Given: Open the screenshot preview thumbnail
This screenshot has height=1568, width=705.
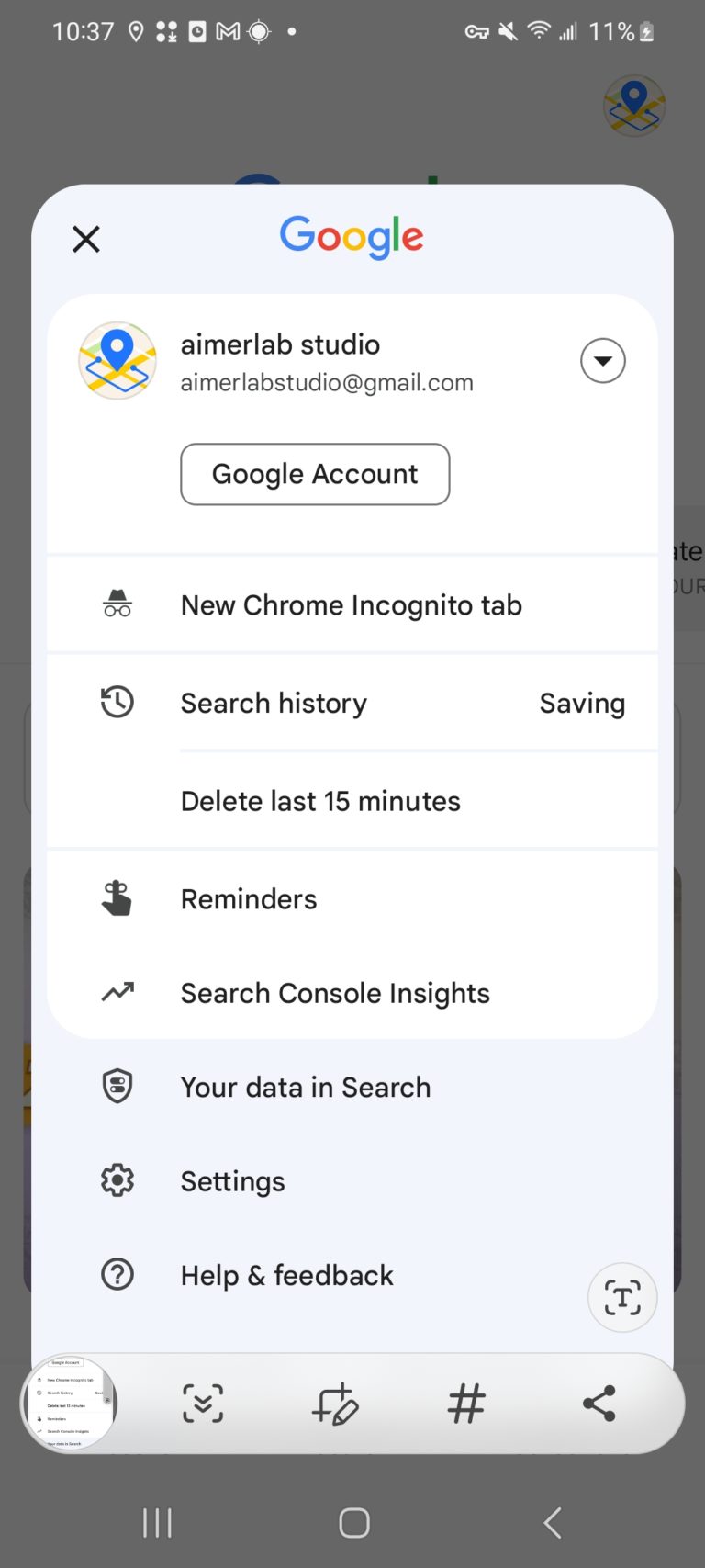Looking at the screenshot, I should [70, 1403].
